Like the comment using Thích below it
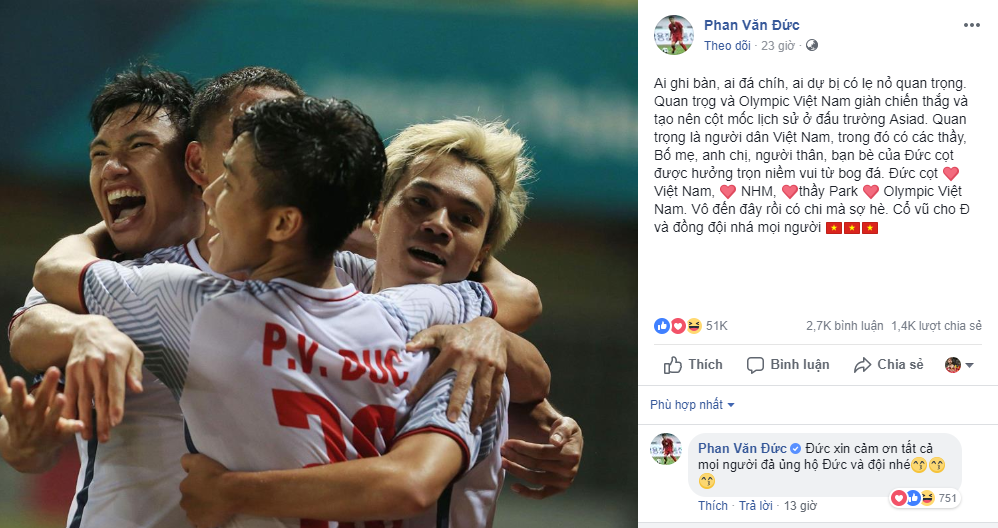This screenshot has width=998, height=528. pos(713,506)
